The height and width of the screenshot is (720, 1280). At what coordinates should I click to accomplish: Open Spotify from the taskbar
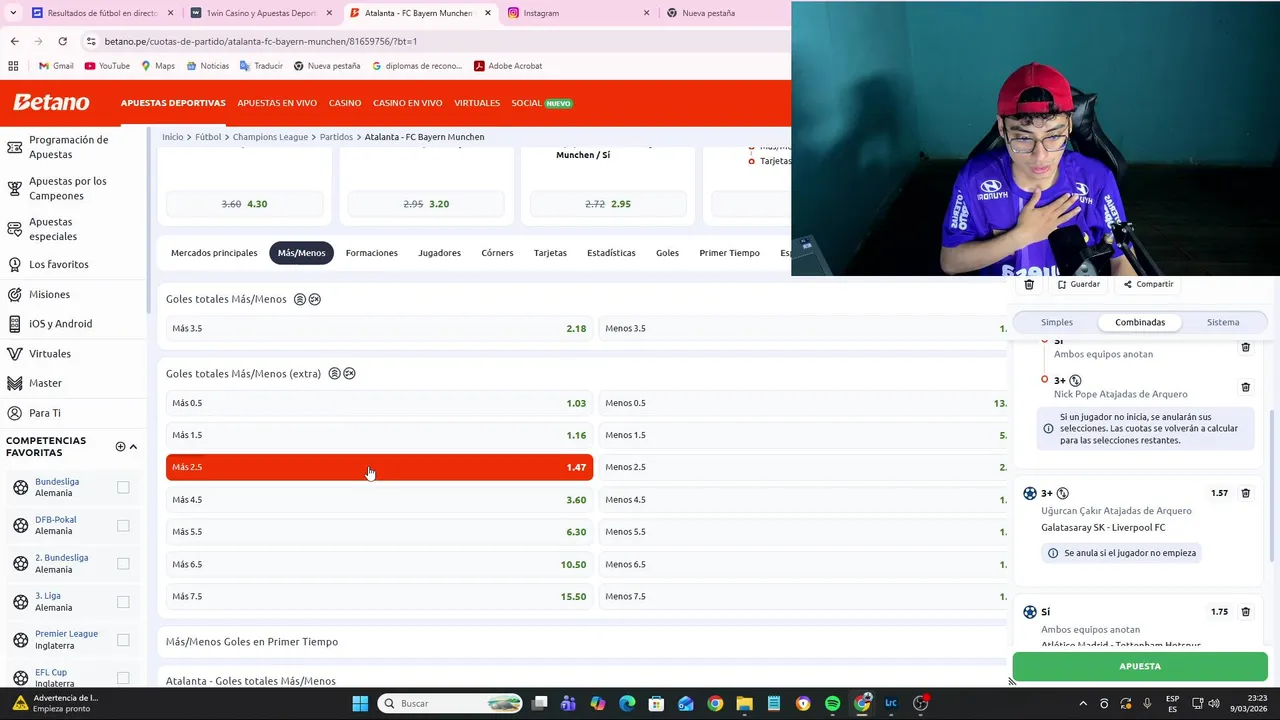pyautogui.click(x=832, y=704)
